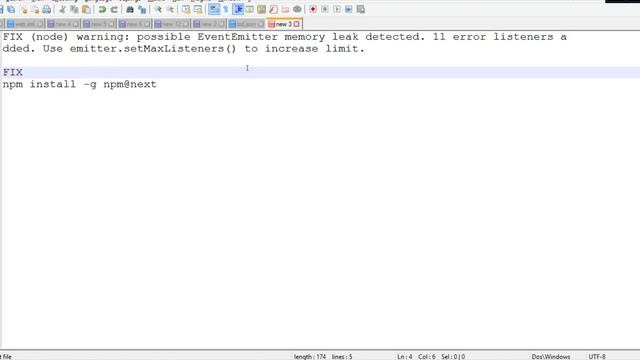Click 'Ln : 4' status bar entry

(404, 356)
